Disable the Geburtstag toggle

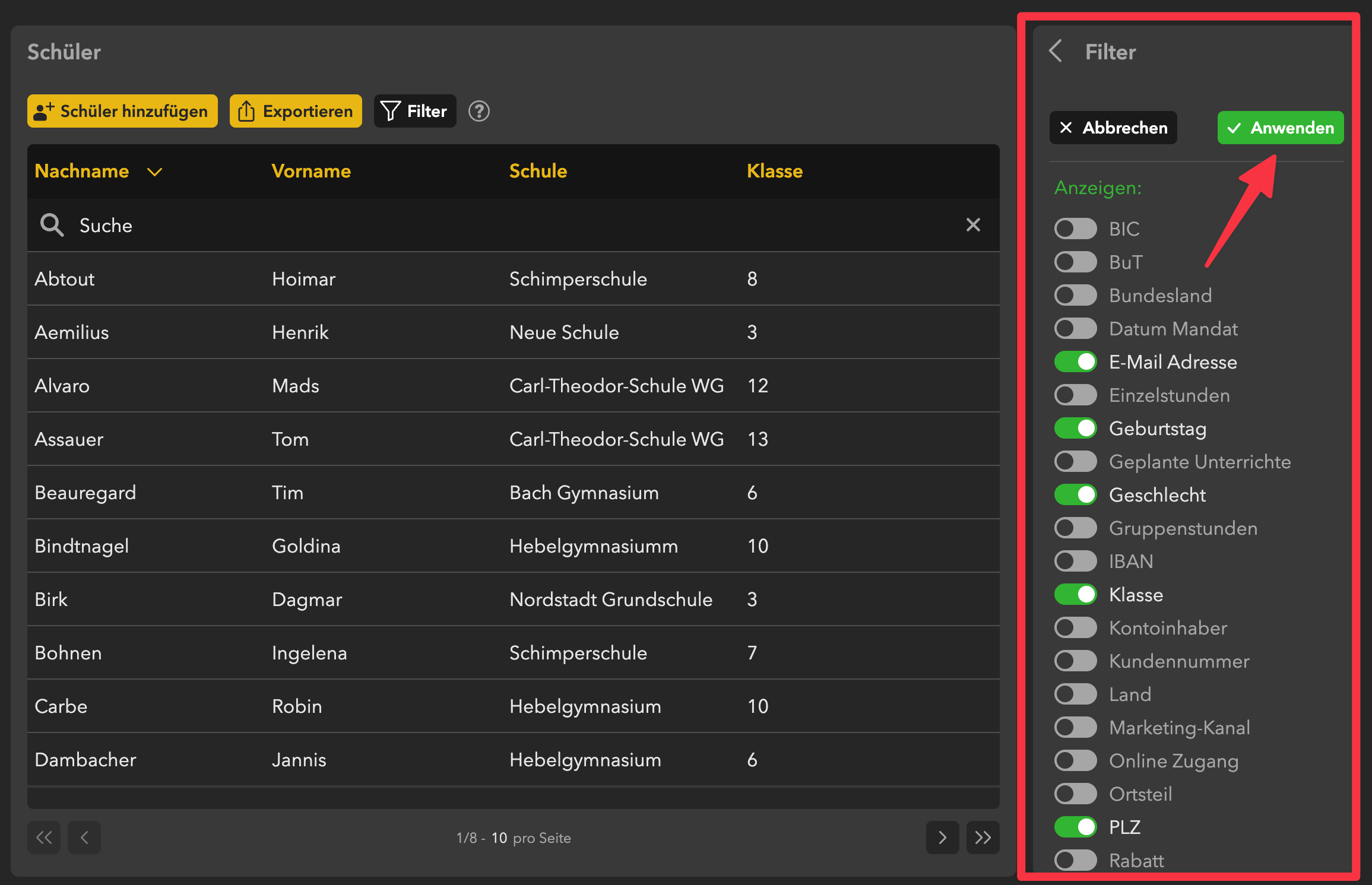click(1075, 429)
